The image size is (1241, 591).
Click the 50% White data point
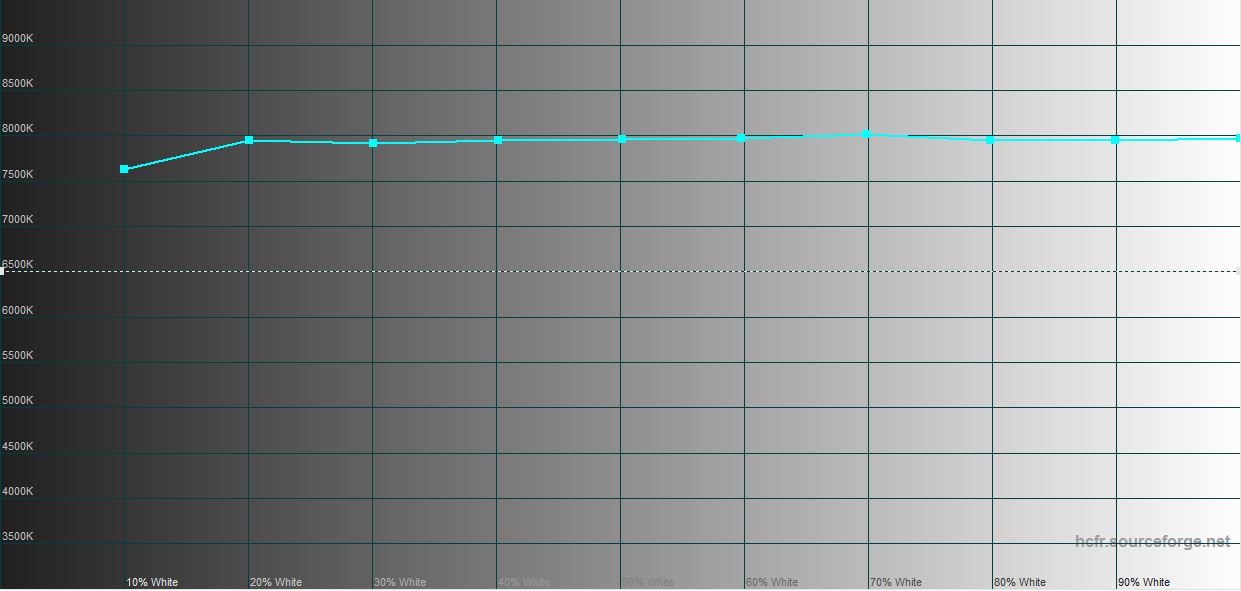622,139
